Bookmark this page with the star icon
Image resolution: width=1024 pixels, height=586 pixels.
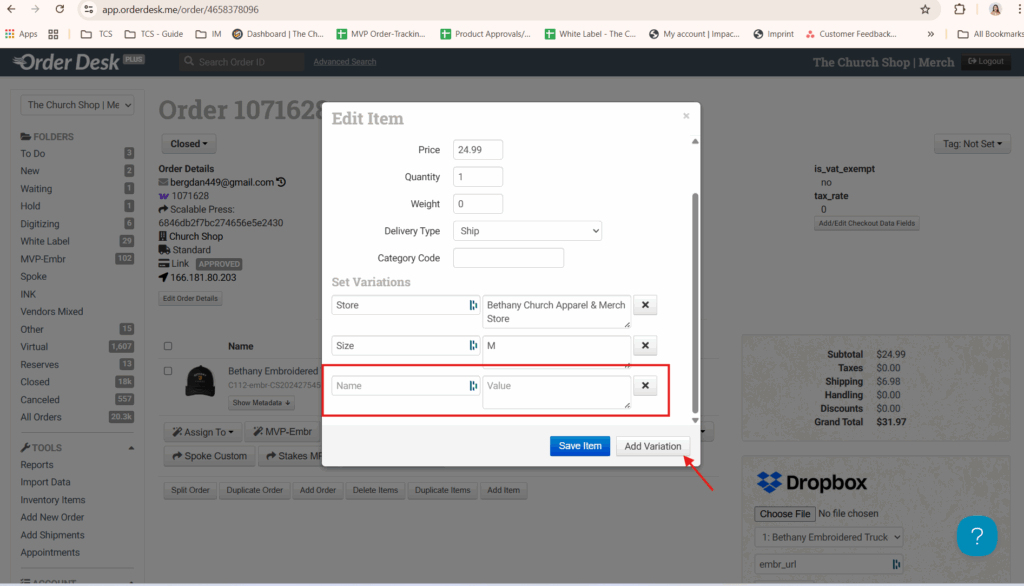pyautogui.click(x=925, y=9)
